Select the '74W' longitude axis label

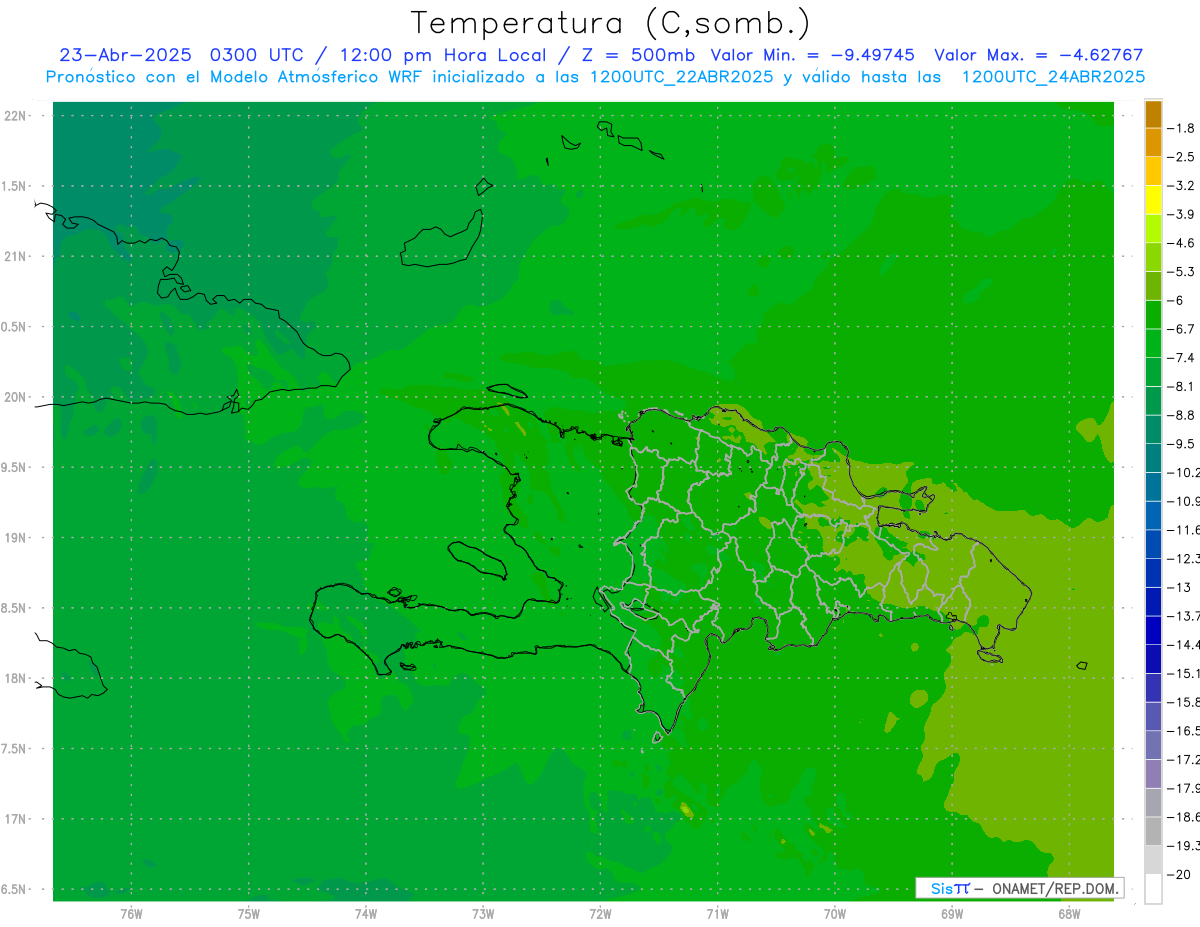pos(365,913)
